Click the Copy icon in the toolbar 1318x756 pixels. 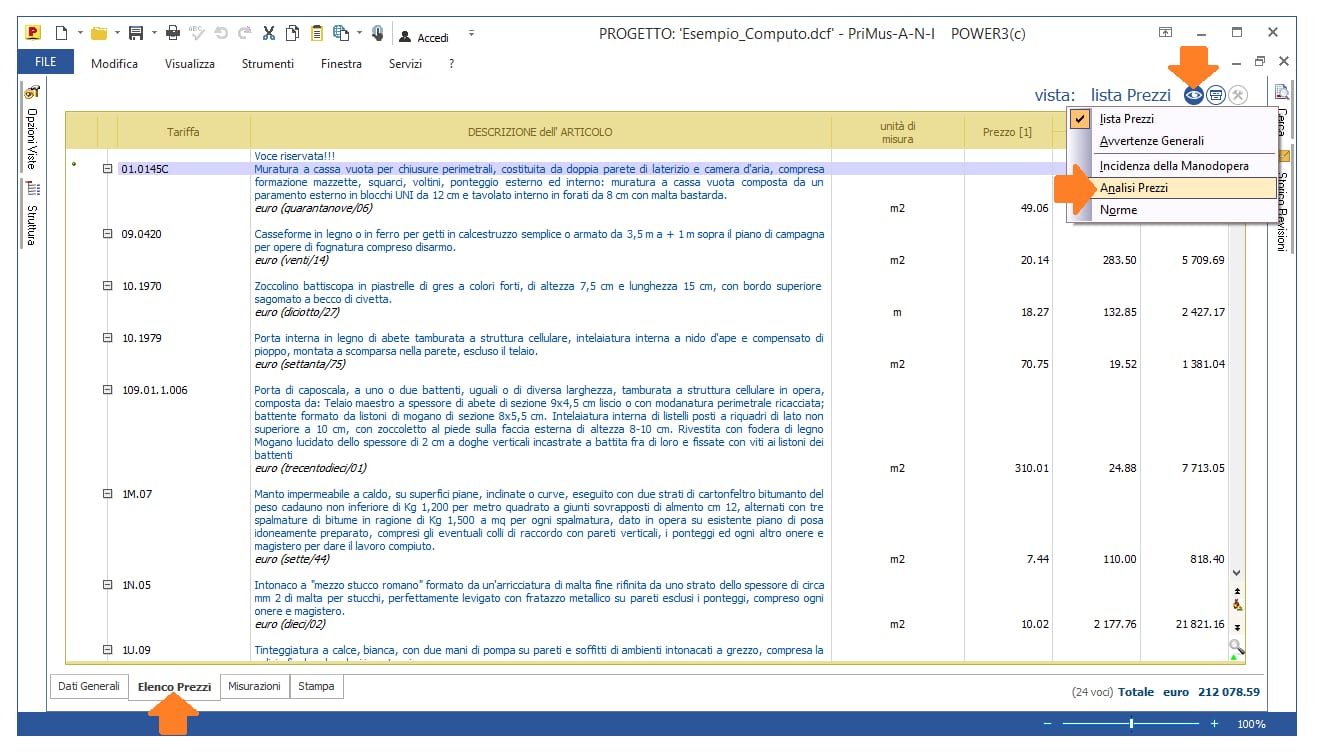click(291, 31)
